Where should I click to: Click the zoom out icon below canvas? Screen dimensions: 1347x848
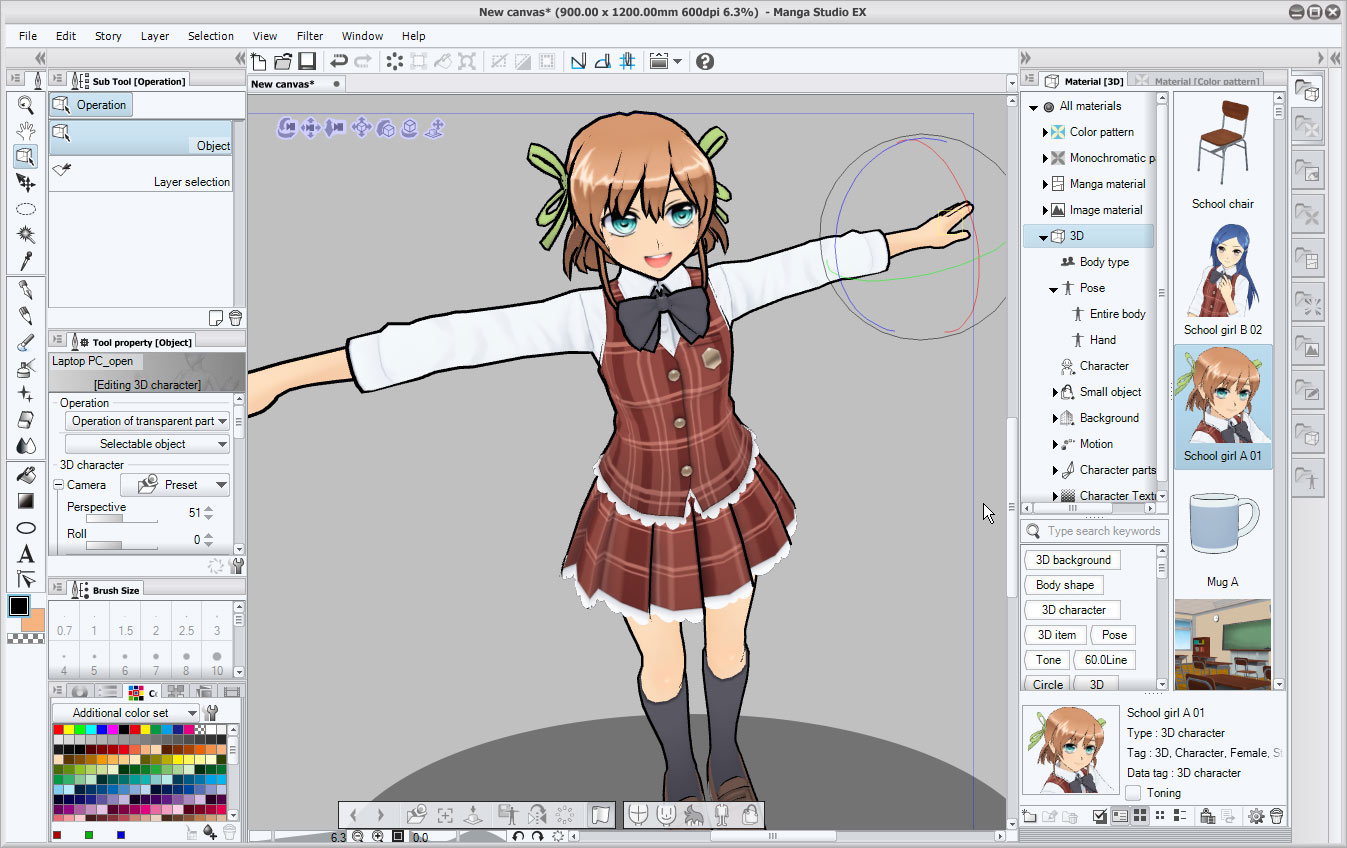[358, 836]
